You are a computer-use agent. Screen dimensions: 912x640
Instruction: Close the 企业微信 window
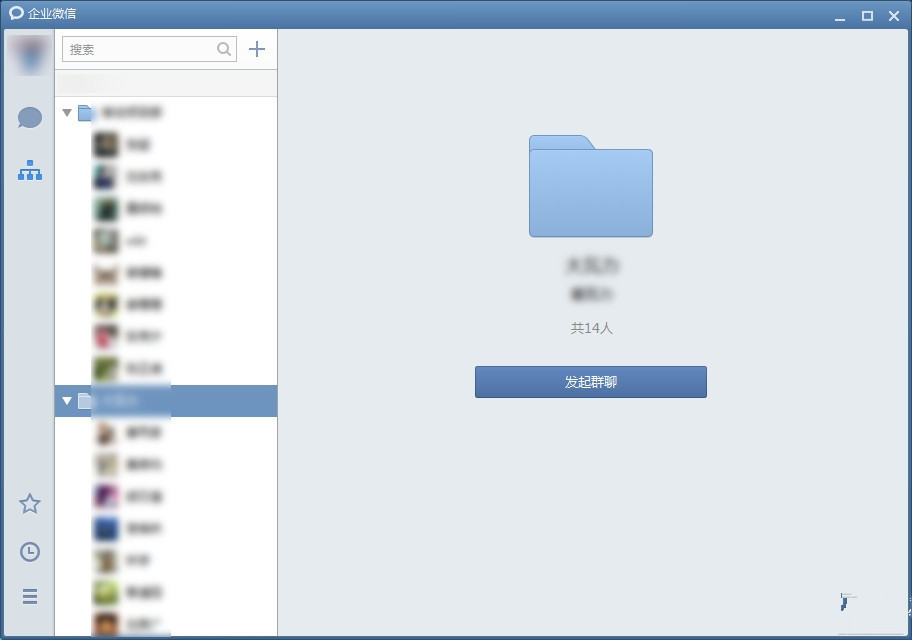click(x=894, y=16)
